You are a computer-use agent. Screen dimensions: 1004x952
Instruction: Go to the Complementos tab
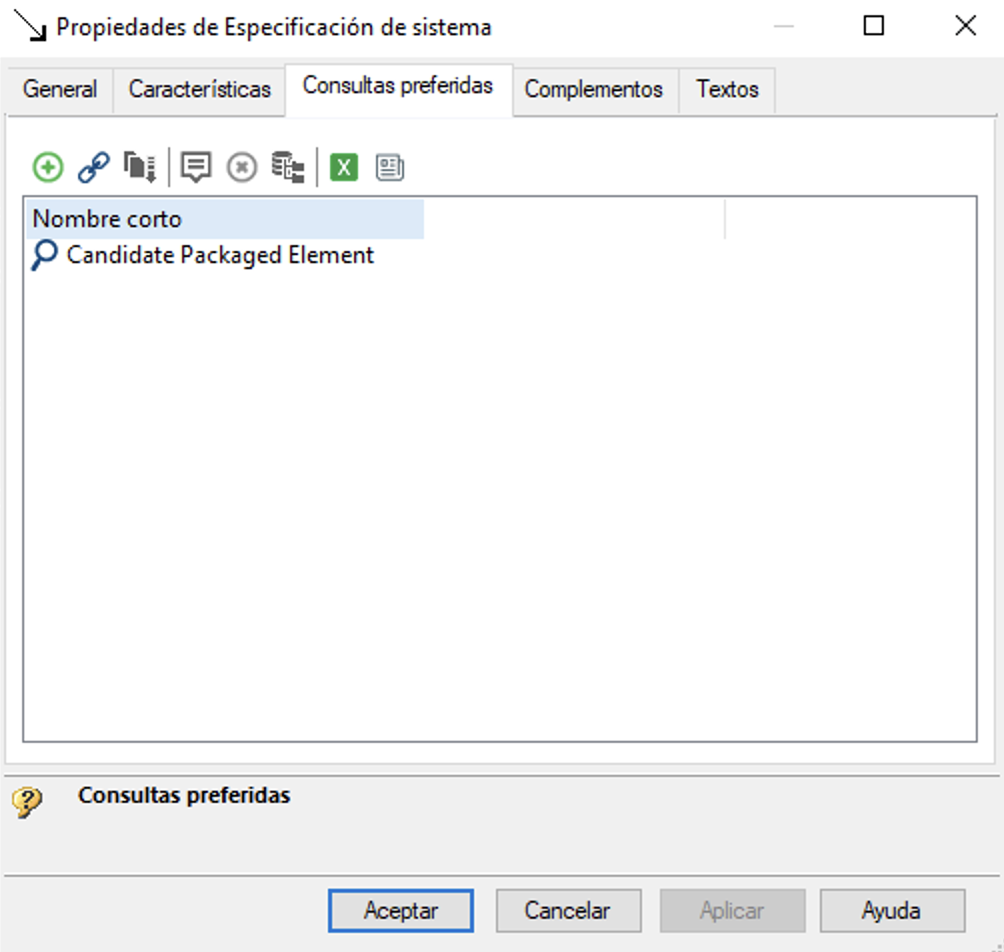594,89
